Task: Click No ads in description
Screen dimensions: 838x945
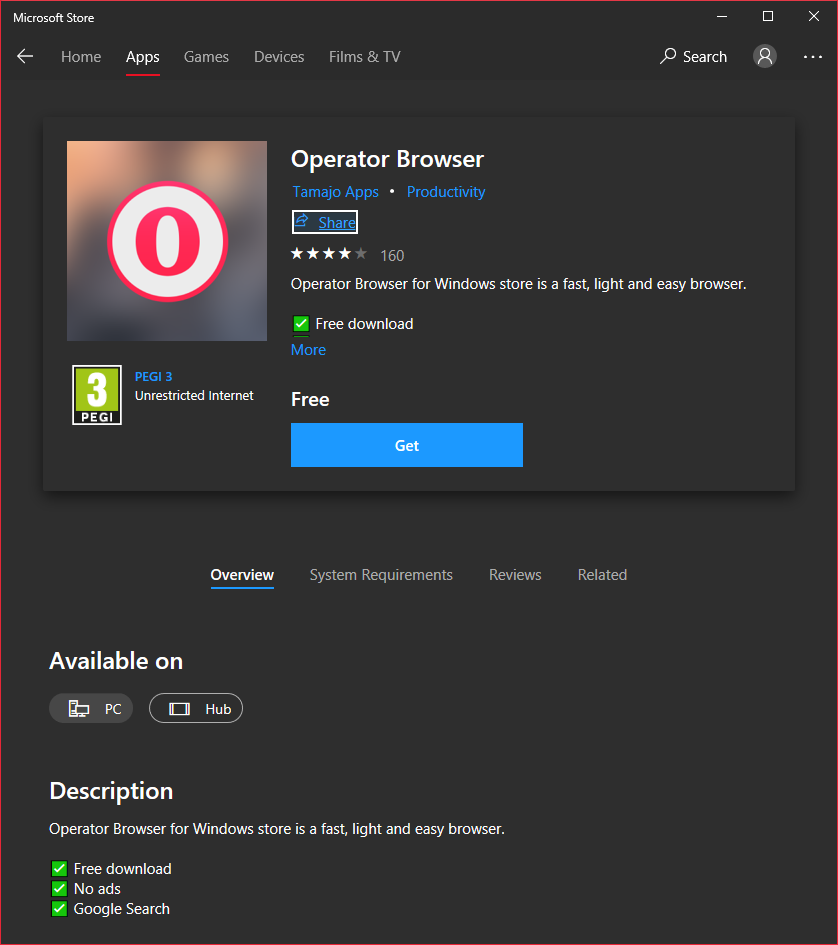Action: (x=97, y=889)
